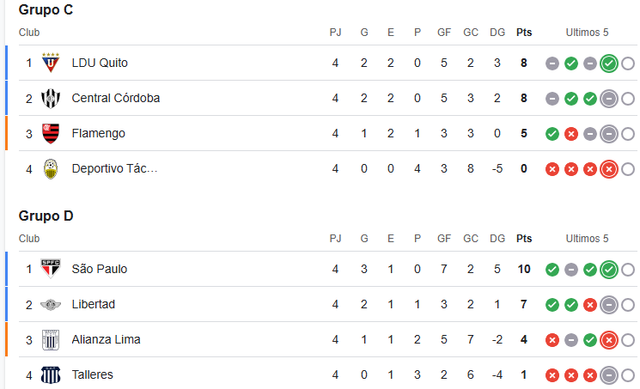
Task: Open the Alianza Lima team link
Action: click(x=106, y=340)
